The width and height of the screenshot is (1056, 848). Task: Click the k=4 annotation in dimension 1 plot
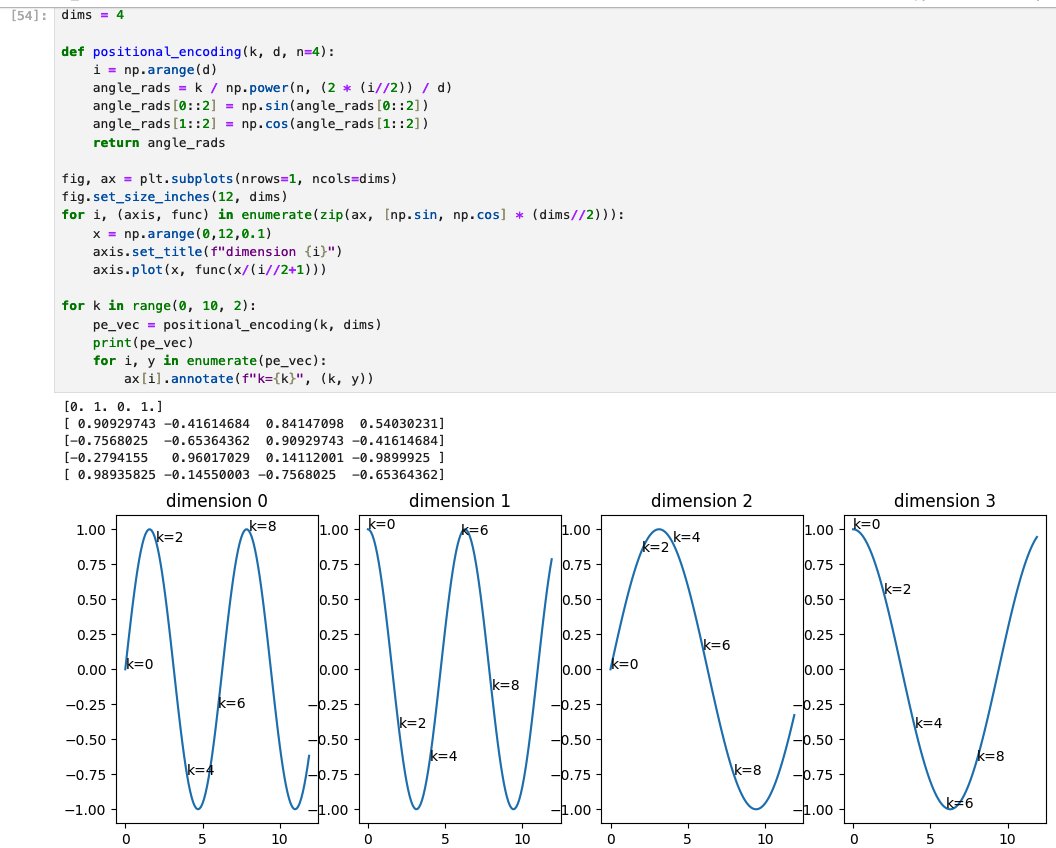coord(444,756)
